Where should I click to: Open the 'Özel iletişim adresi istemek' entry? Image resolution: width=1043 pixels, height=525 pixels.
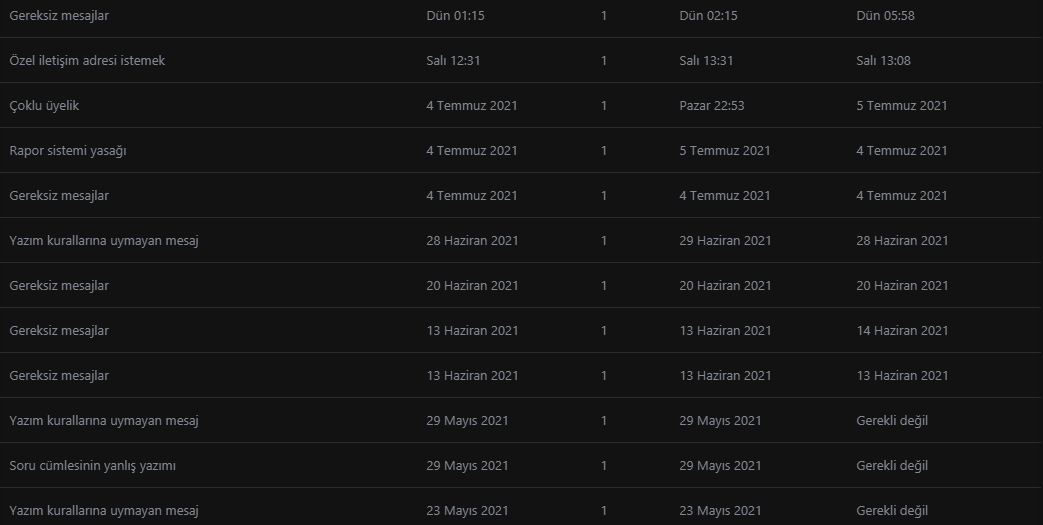tap(87, 61)
